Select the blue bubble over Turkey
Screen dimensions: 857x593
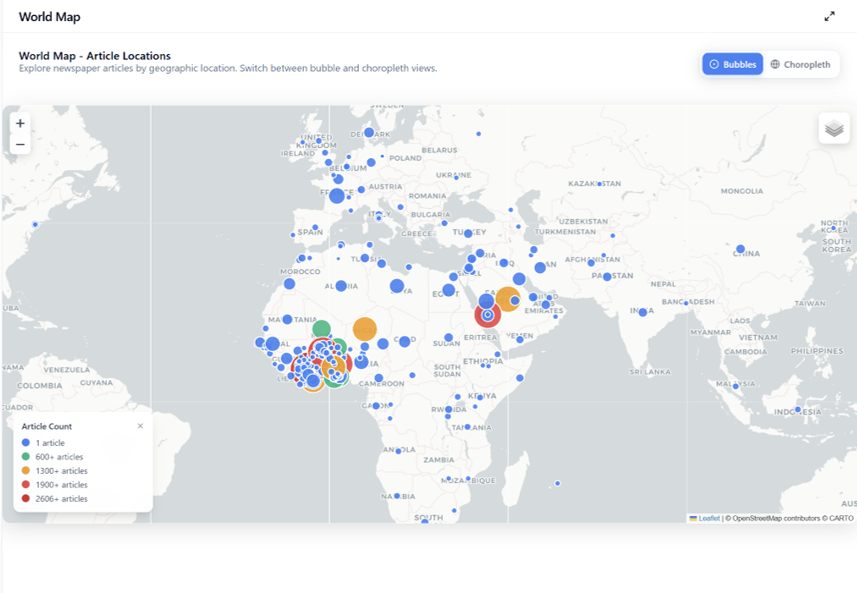coord(468,233)
